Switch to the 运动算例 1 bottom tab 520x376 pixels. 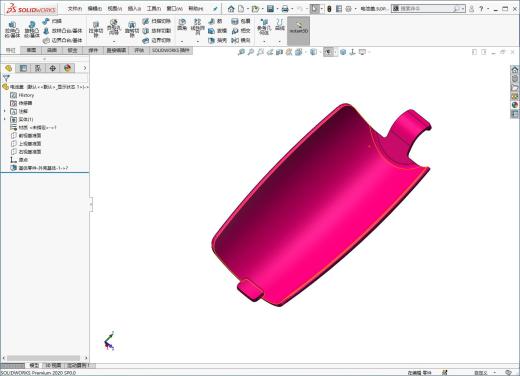(x=79, y=365)
